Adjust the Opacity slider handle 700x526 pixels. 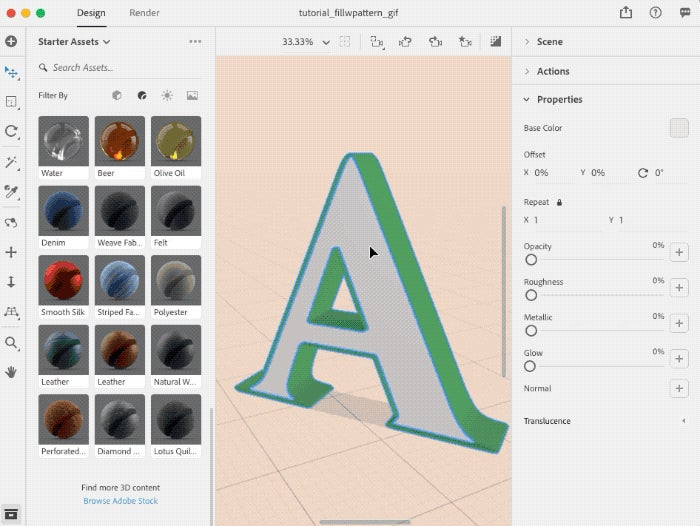[531, 259]
